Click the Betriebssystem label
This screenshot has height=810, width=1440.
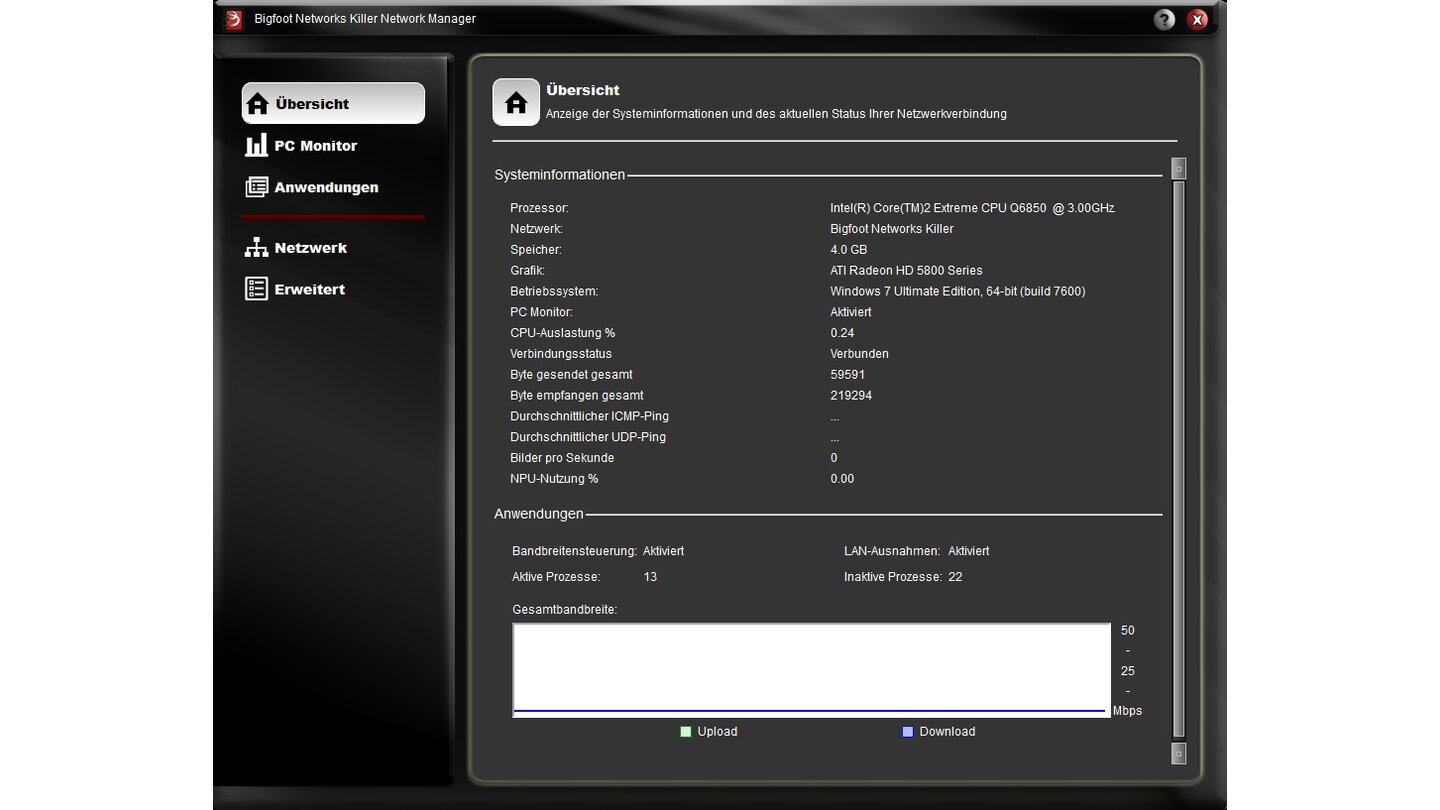click(x=554, y=292)
